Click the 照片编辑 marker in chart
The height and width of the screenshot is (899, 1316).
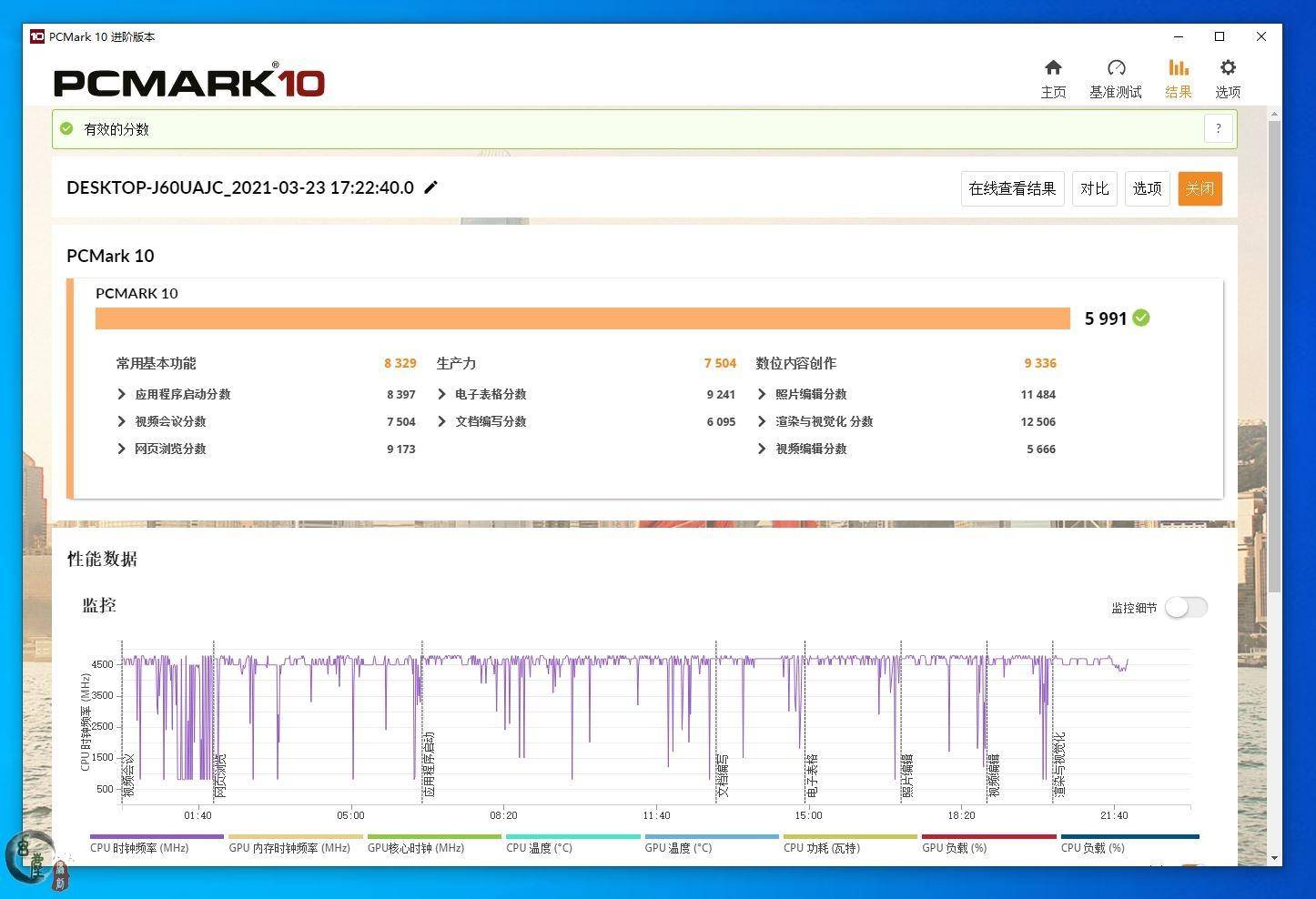(907, 776)
